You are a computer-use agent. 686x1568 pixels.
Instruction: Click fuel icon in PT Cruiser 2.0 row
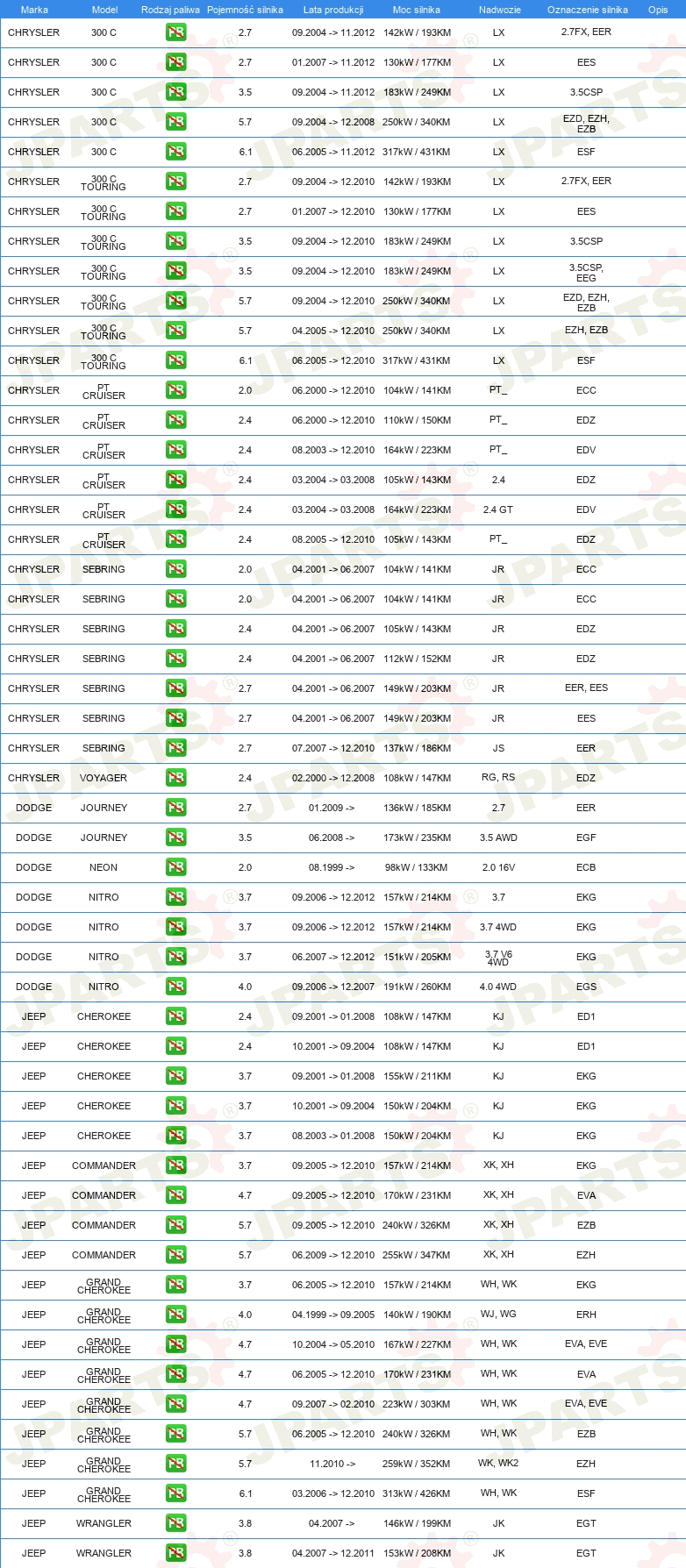[175, 390]
